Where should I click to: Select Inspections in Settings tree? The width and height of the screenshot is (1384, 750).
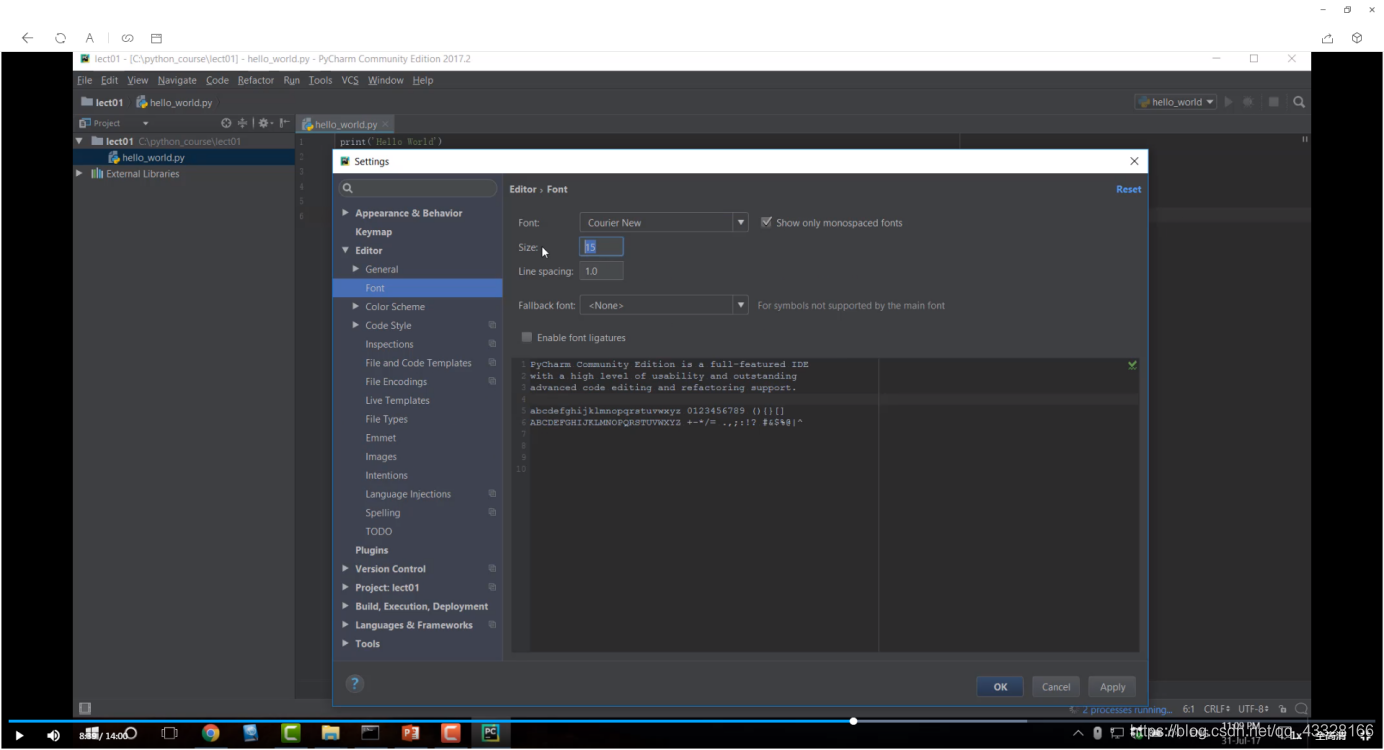389,344
